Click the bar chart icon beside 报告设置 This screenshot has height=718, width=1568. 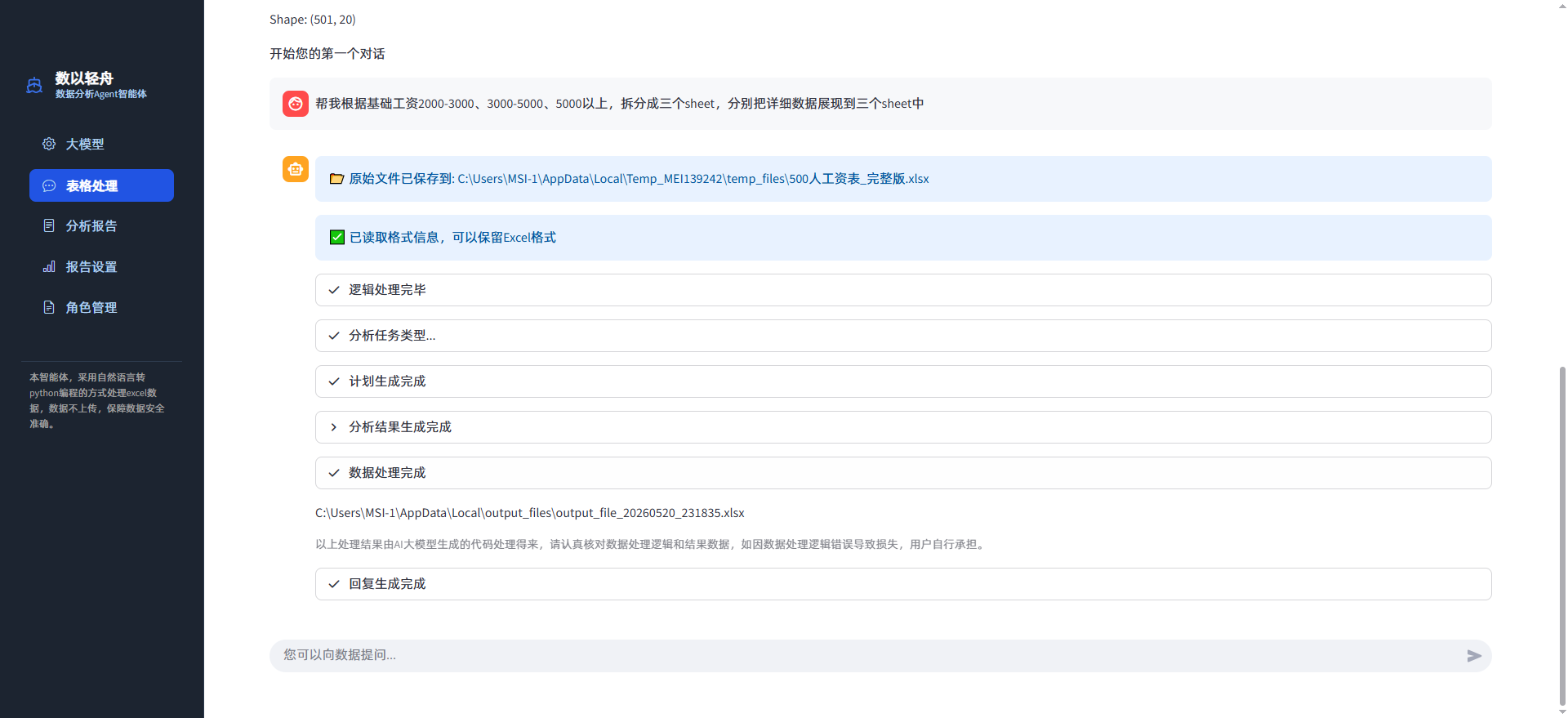point(49,266)
